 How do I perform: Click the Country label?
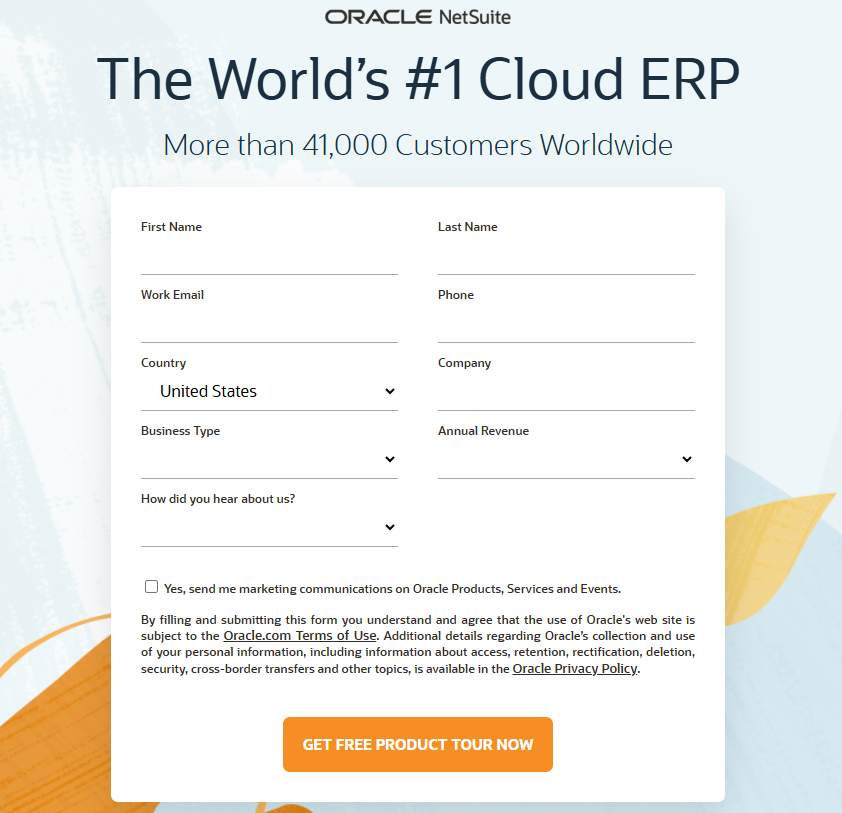(x=163, y=363)
